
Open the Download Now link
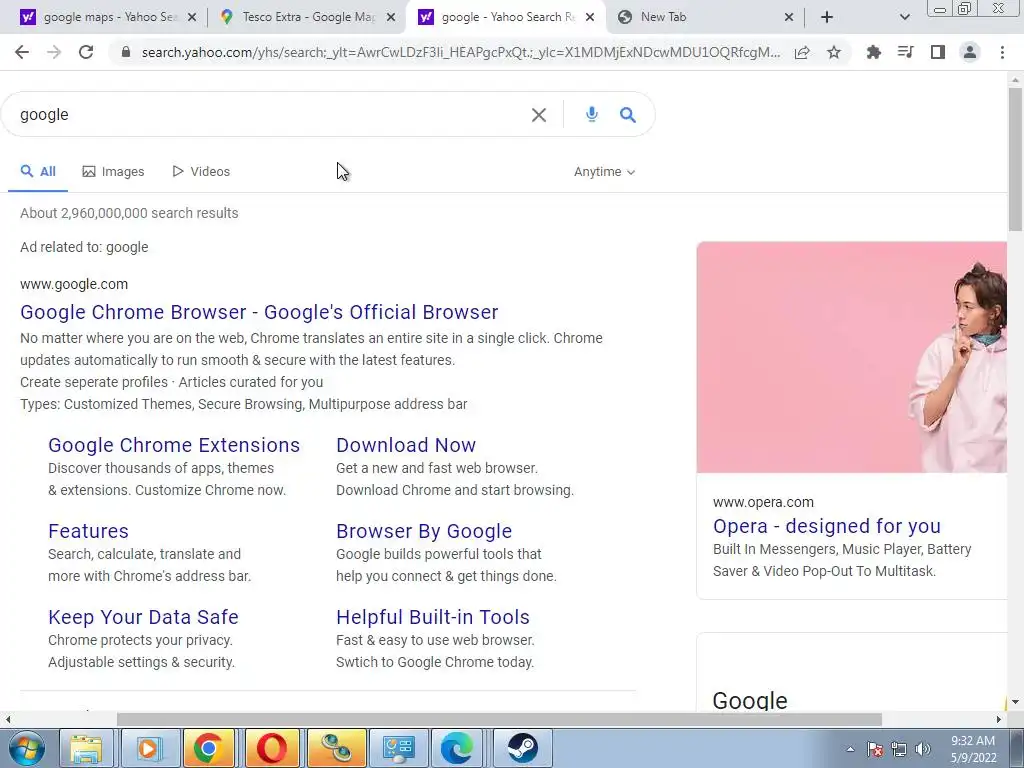pyautogui.click(x=406, y=445)
